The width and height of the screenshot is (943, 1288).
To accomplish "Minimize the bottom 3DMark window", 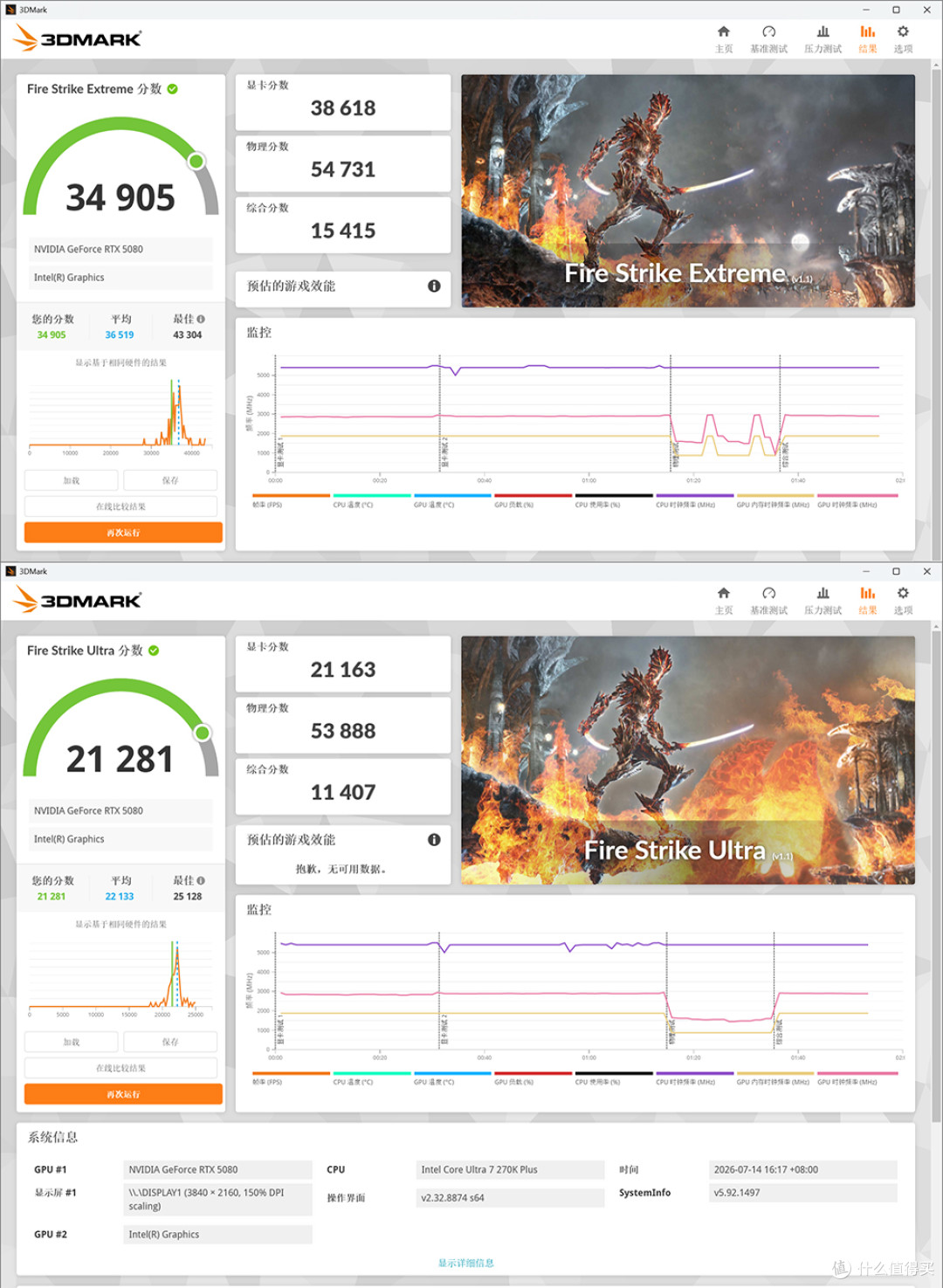I will [865, 571].
